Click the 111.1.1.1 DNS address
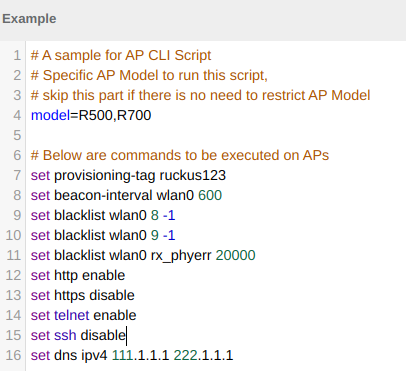The height and width of the screenshot is (371, 406). 141,355
